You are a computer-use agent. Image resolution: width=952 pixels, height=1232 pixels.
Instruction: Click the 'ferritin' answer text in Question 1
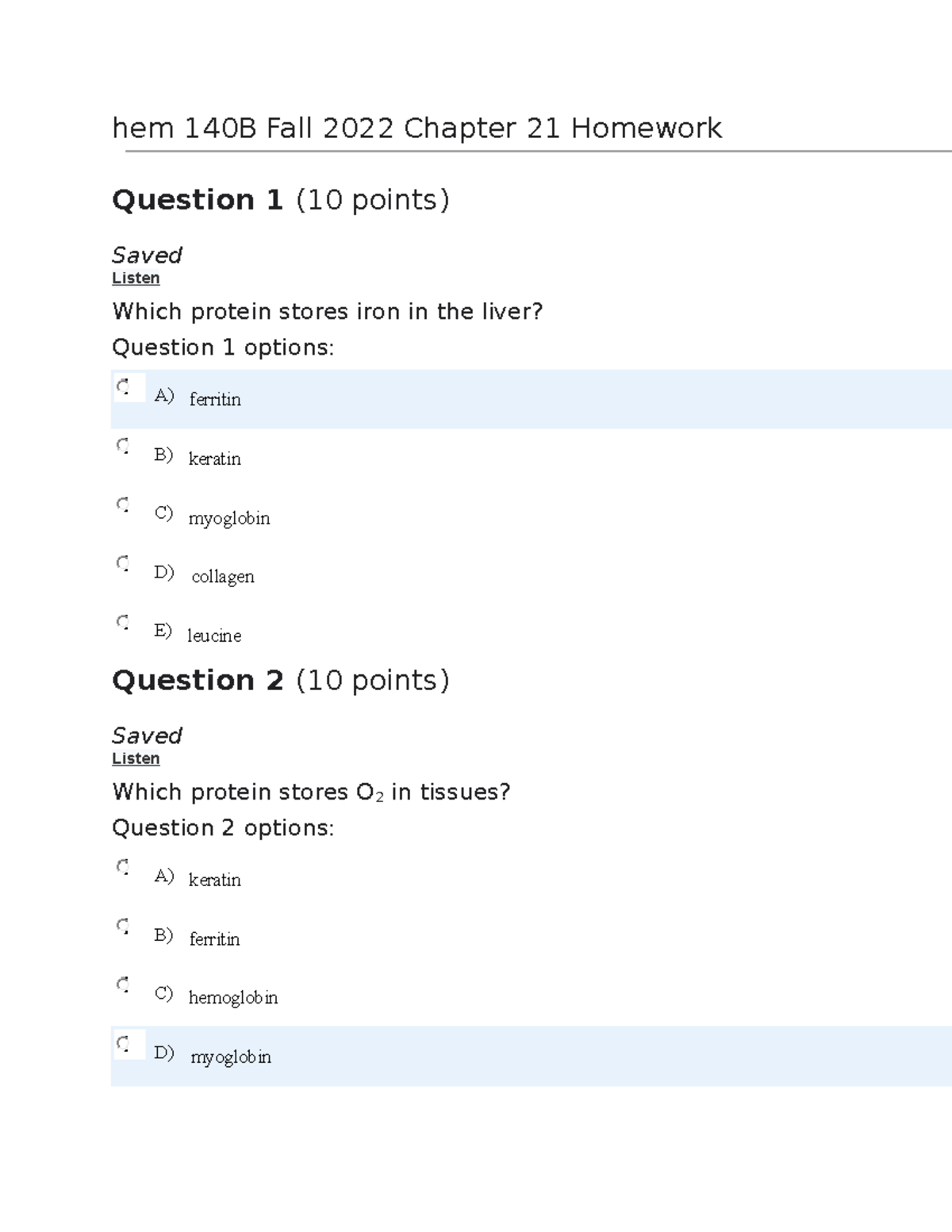[x=215, y=399]
